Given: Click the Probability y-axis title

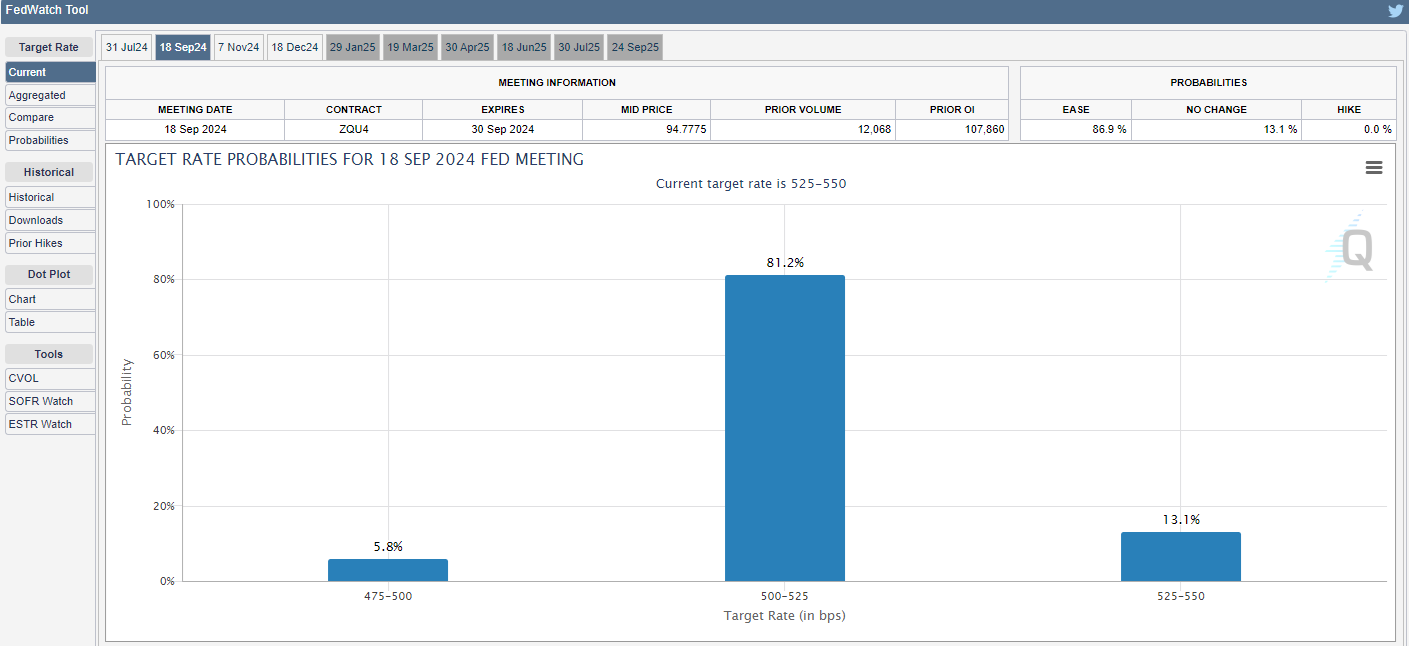Looking at the screenshot, I should click(127, 392).
